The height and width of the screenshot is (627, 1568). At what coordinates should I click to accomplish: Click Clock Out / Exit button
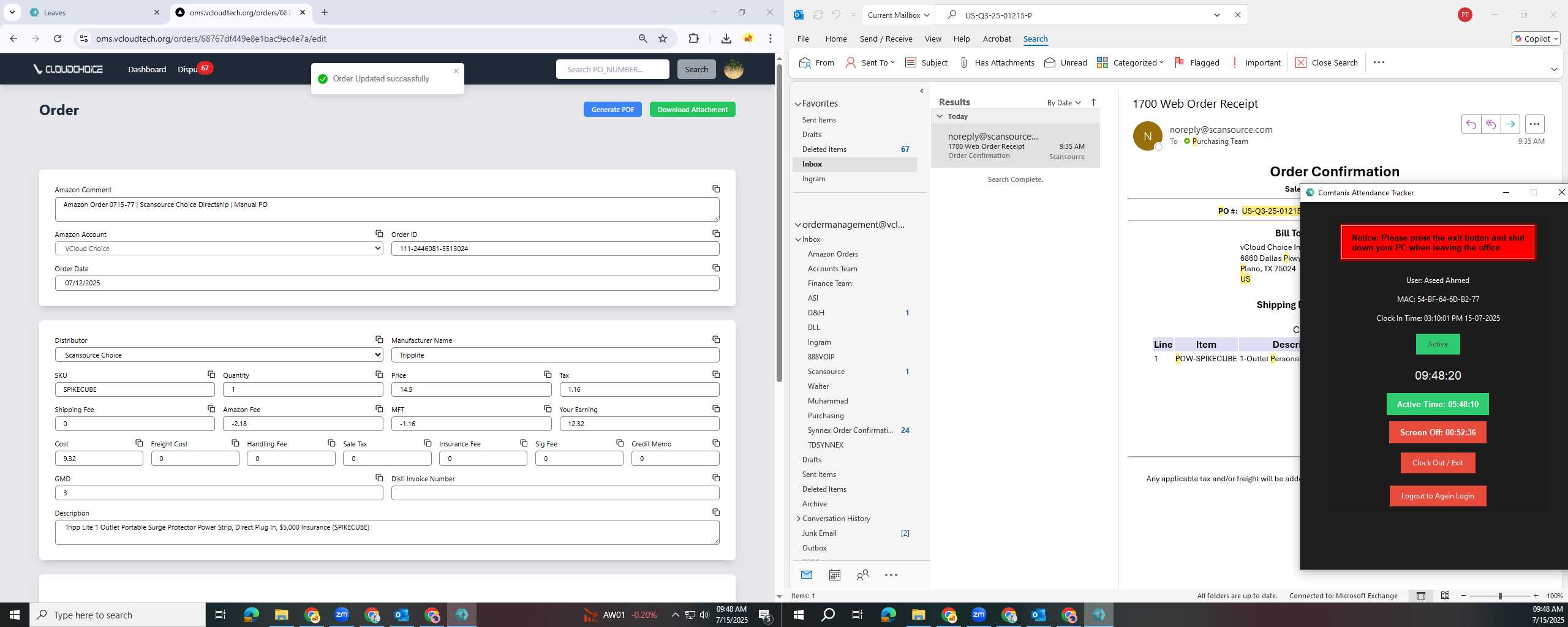(x=1438, y=463)
